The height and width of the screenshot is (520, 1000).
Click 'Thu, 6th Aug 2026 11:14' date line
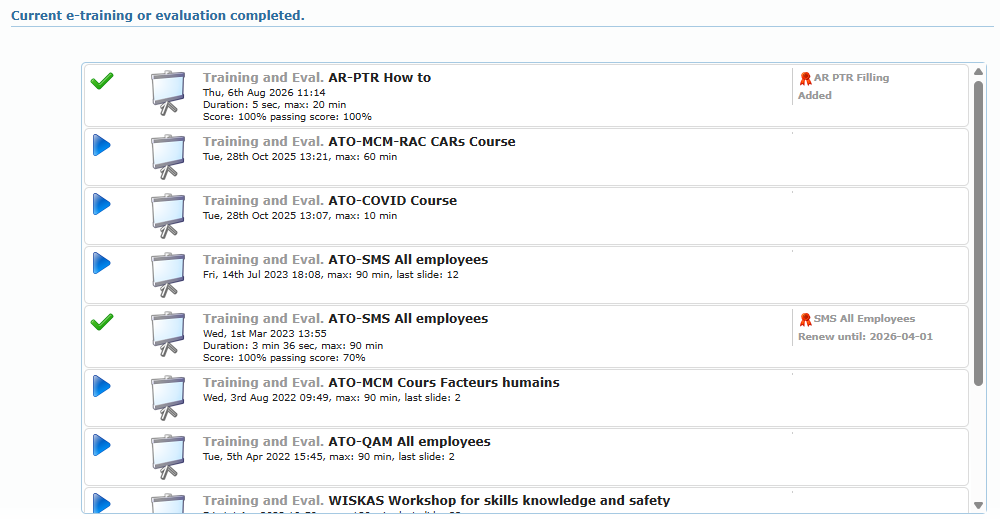coord(264,93)
